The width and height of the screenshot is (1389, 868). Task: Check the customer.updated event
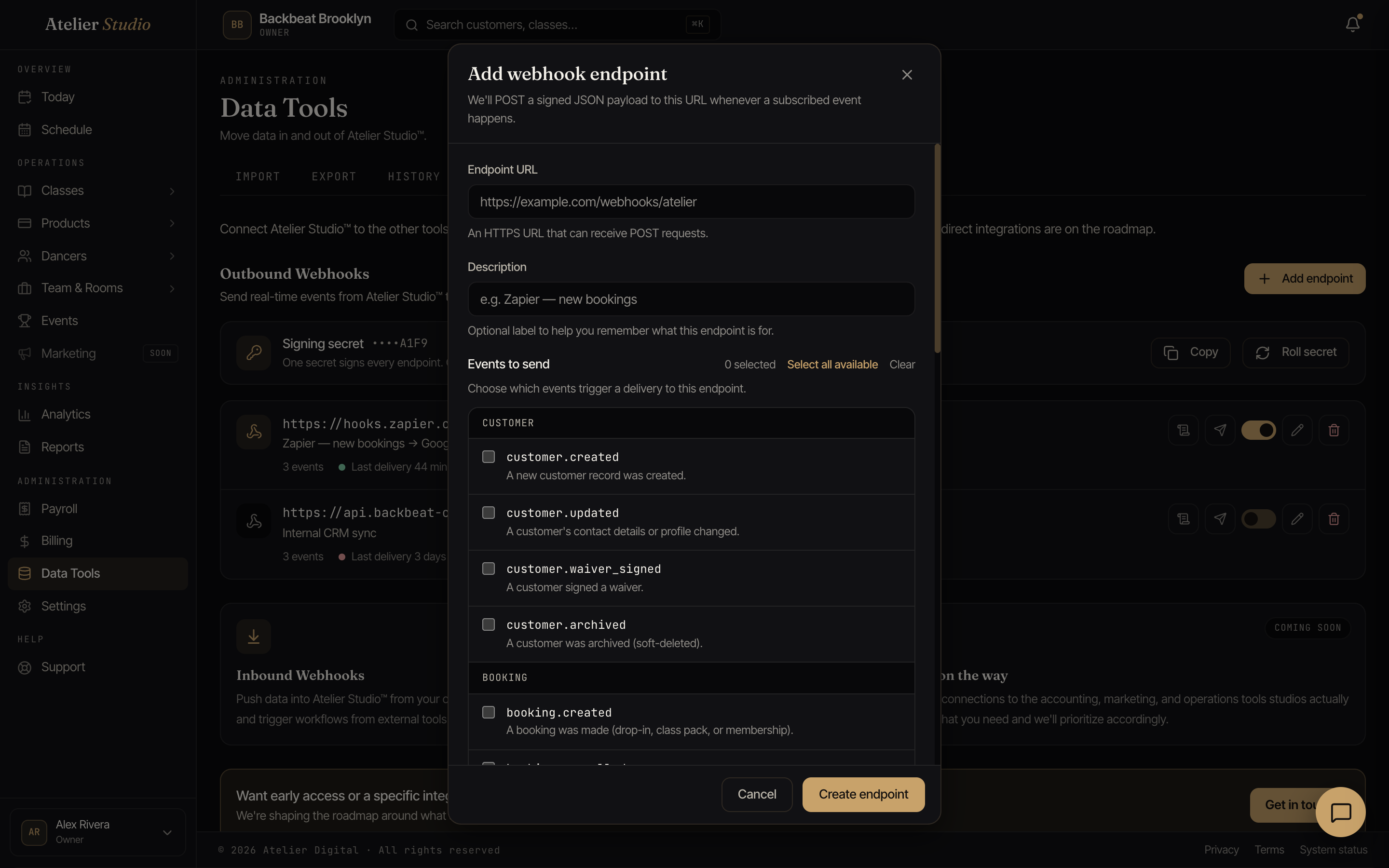tap(489, 513)
